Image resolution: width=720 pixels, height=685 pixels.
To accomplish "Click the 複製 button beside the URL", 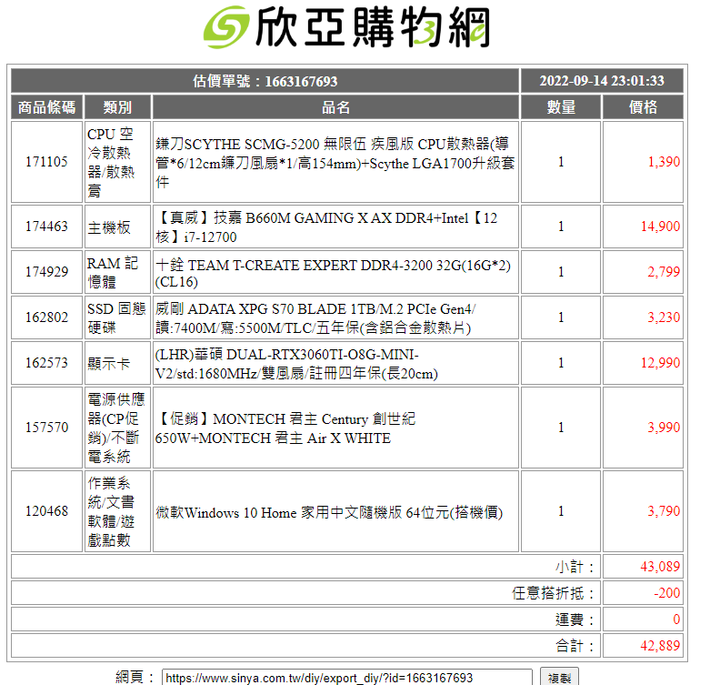I will point(559,677).
